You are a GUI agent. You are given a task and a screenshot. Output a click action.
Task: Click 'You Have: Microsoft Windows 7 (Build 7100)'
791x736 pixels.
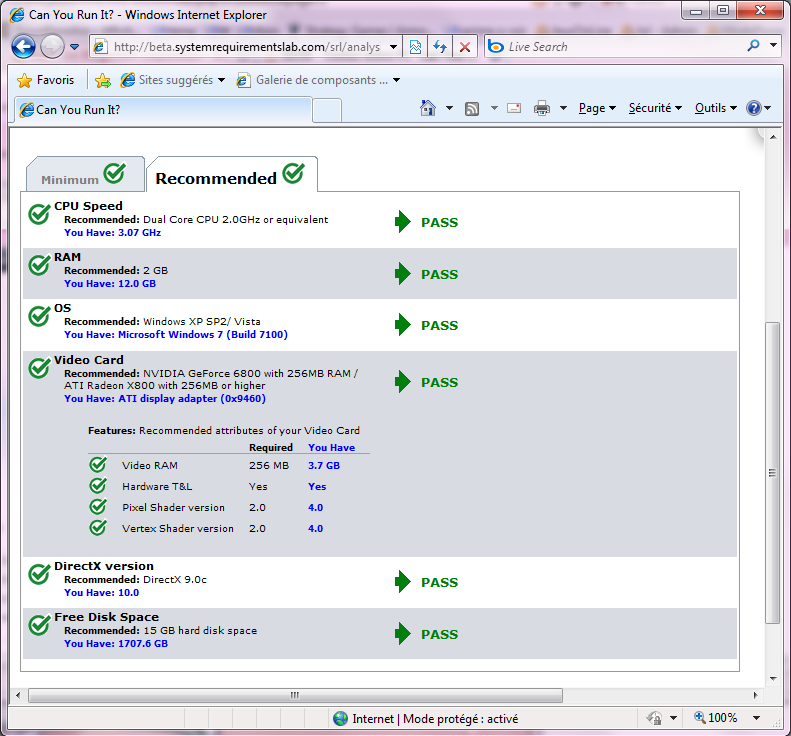(x=176, y=334)
